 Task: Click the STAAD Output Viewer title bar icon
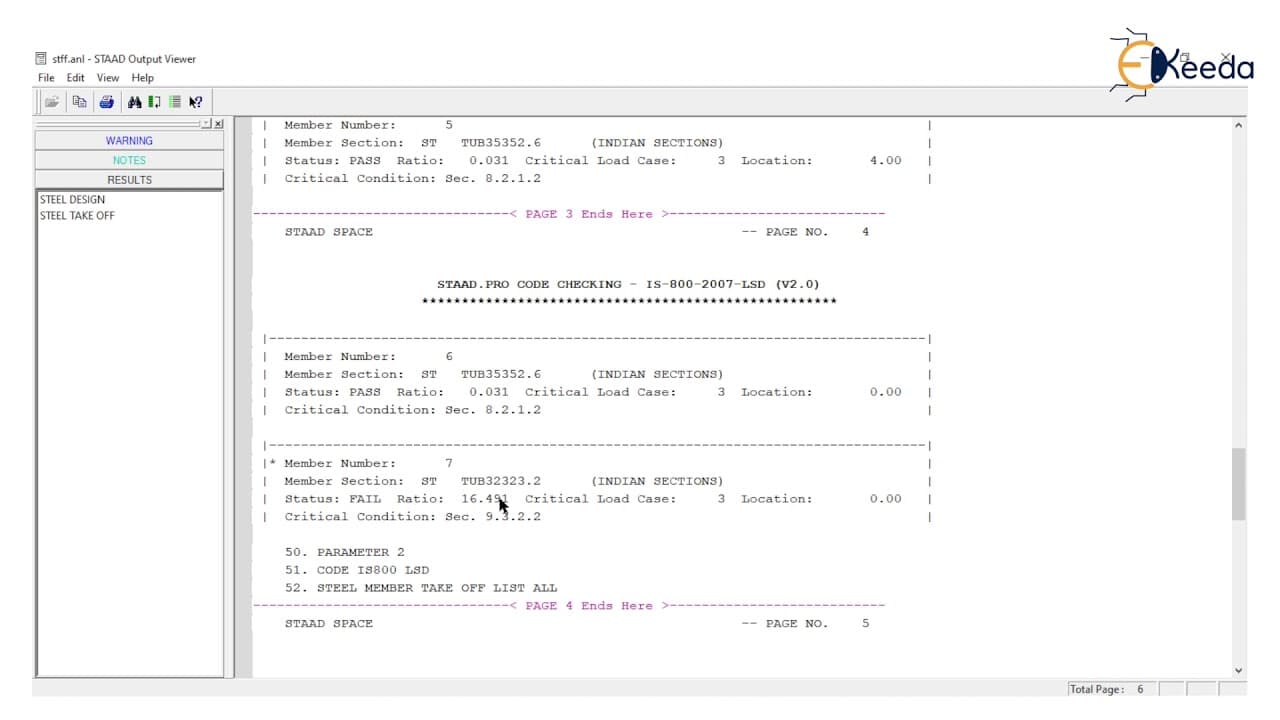click(41, 59)
